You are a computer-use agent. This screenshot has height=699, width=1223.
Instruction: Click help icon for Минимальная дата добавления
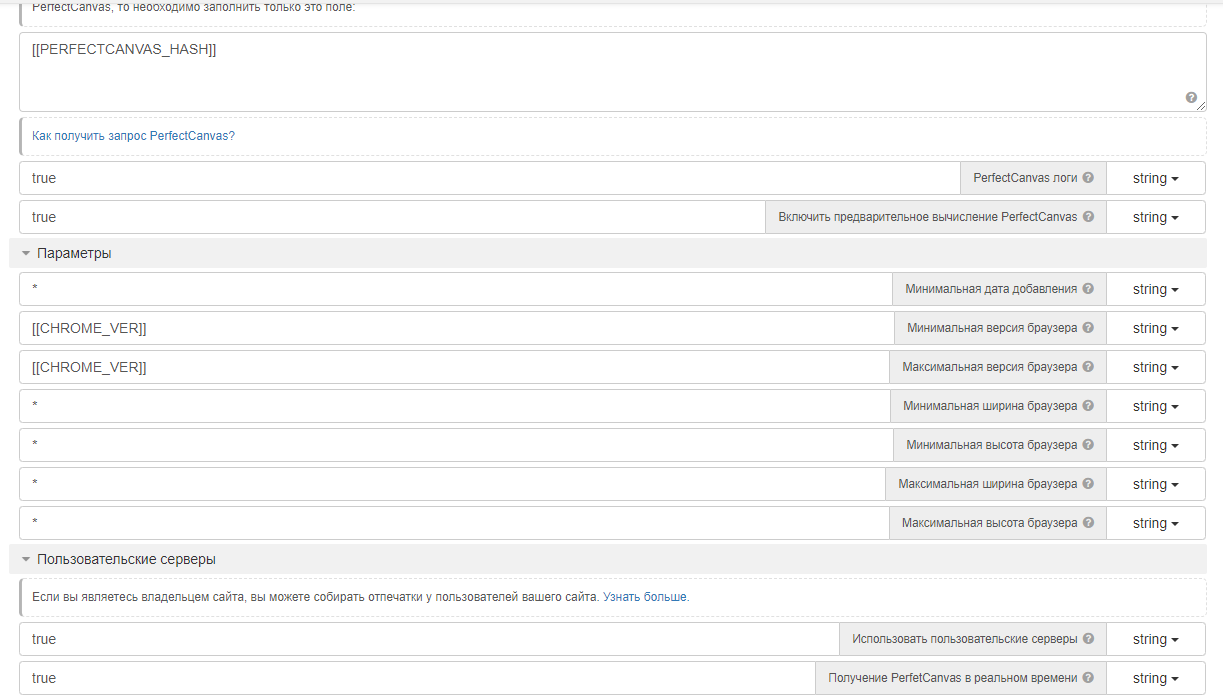coord(1088,289)
